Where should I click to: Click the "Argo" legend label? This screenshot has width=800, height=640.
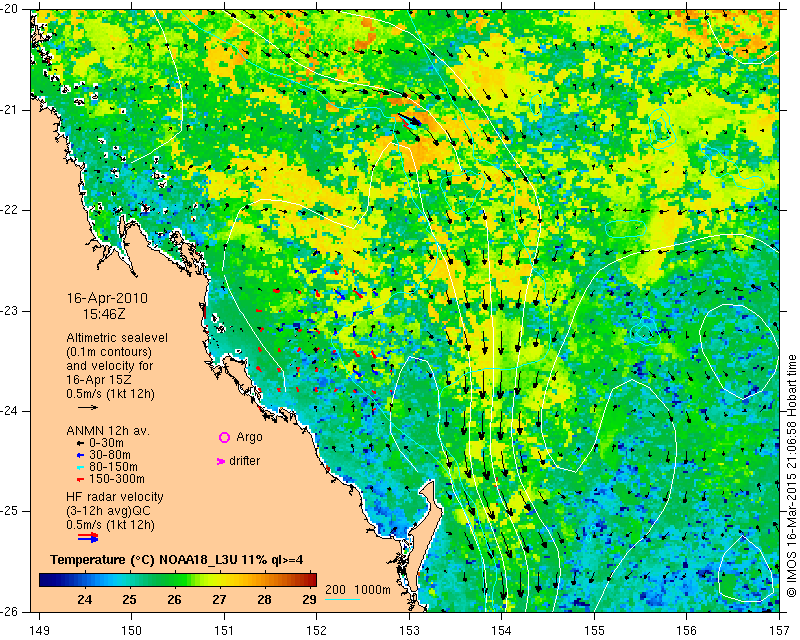click(249, 437)
